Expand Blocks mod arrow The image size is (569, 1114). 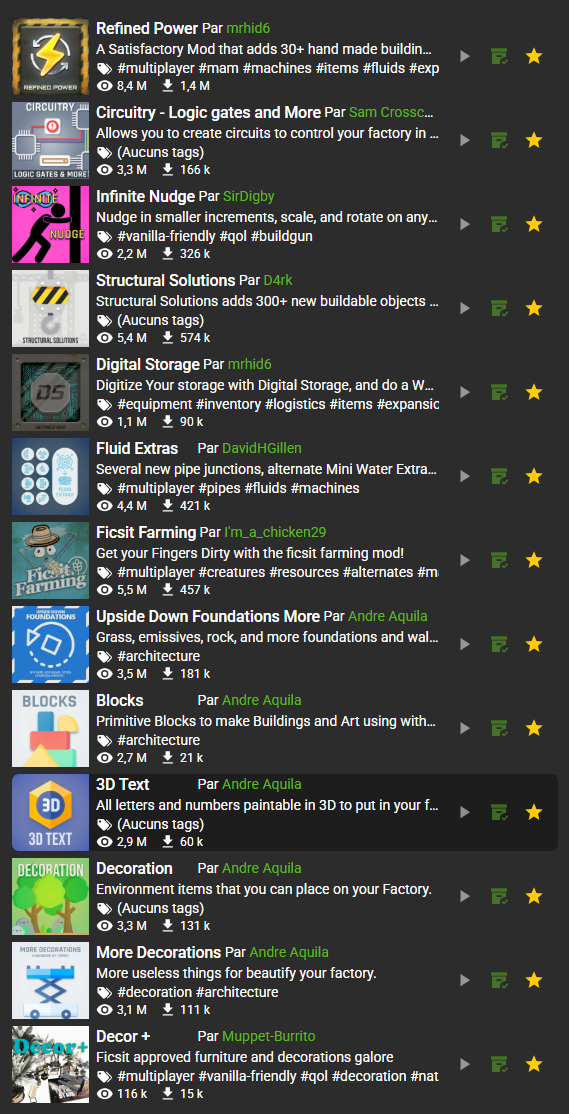coord(465,728)
